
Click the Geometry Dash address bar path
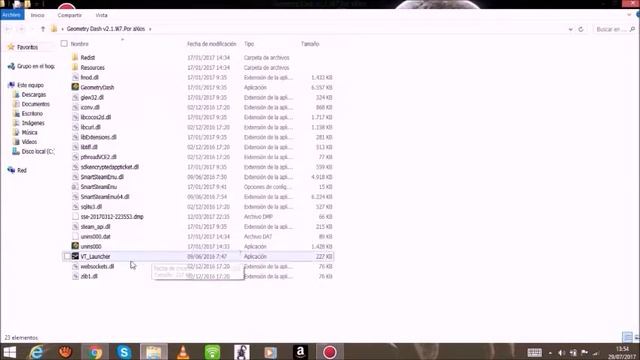[106, 29]
